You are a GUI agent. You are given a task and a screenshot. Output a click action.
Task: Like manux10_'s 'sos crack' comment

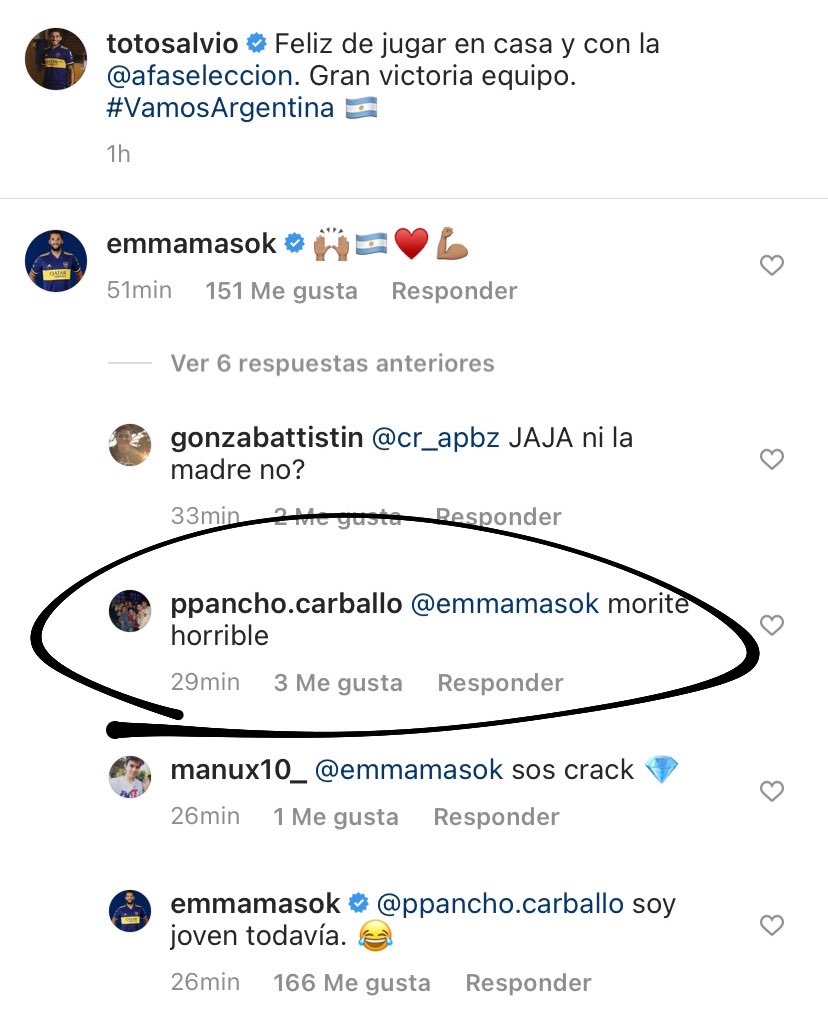tap(772, 792)
